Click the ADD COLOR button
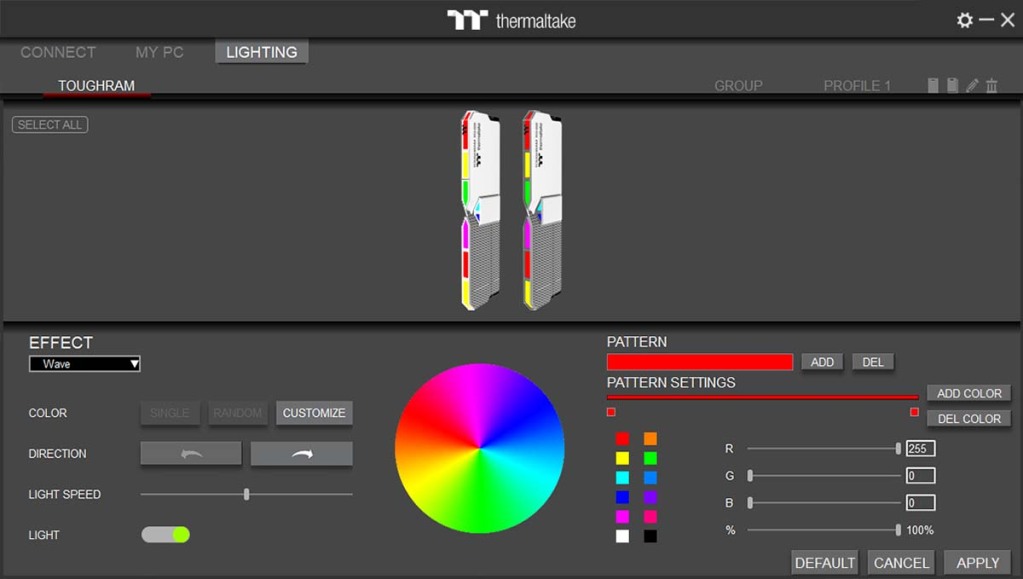The height and width of the screenshot is (579, 1023). tap(969, 394)
